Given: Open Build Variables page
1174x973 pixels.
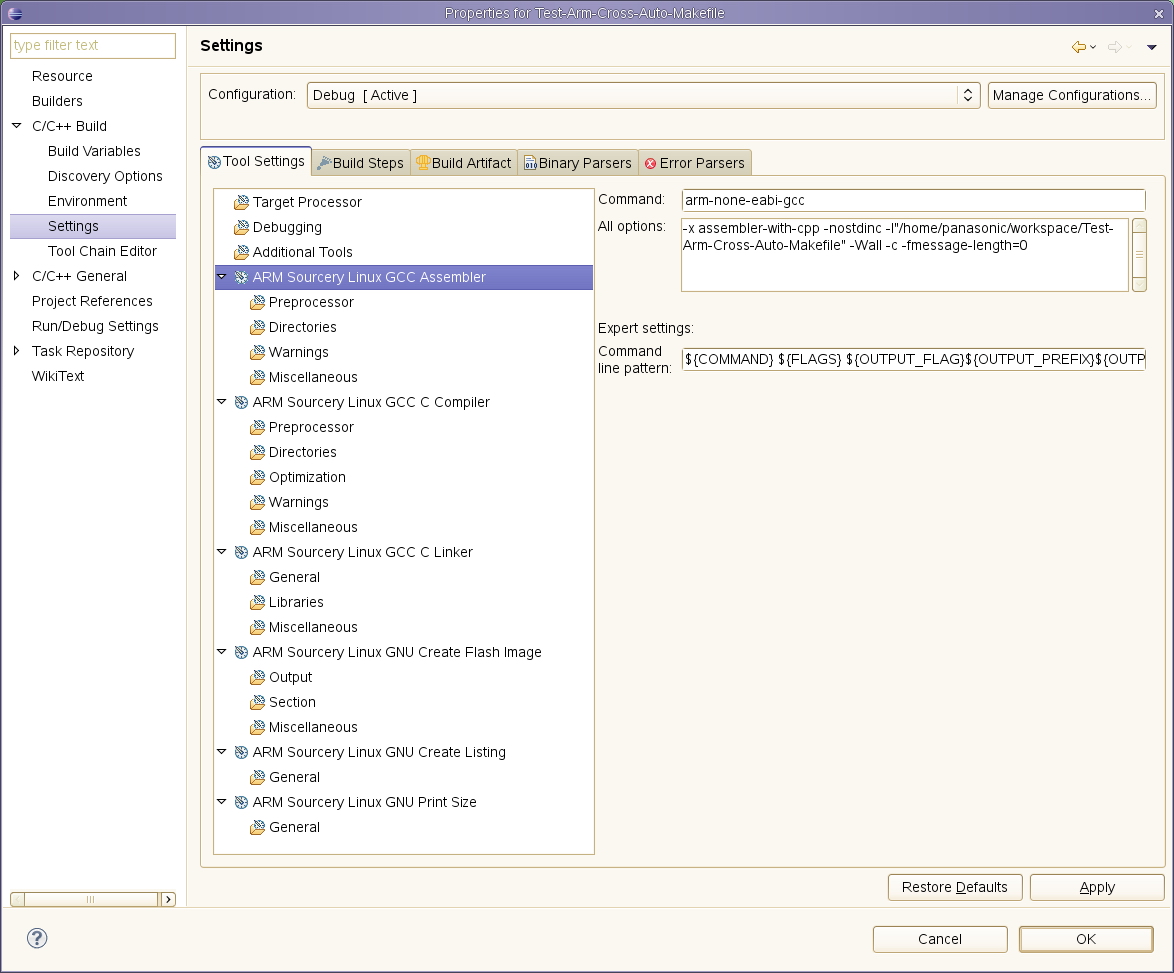Looking at the screenshot, I should (94, 151).
